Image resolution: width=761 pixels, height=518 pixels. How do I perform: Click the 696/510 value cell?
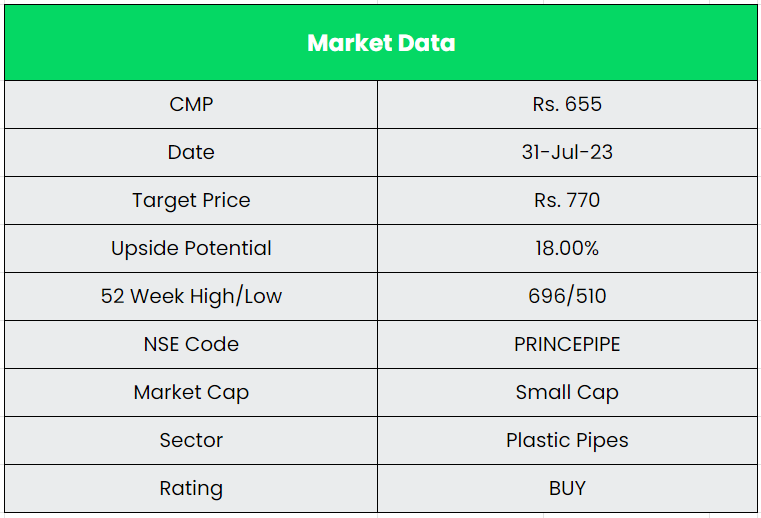567,296
